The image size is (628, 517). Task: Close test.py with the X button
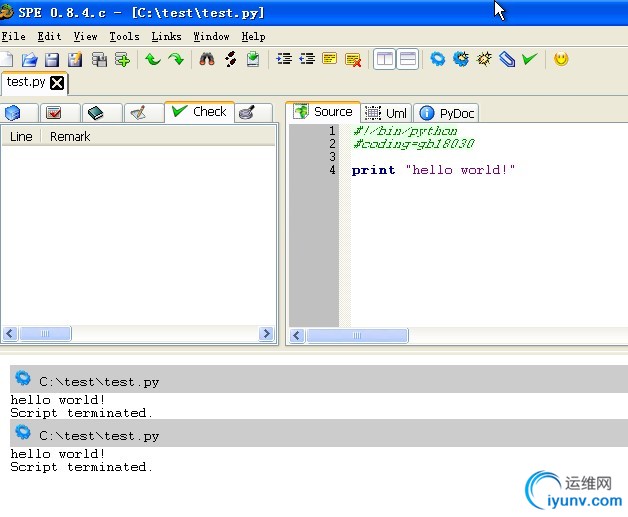(x=57, y=83)
